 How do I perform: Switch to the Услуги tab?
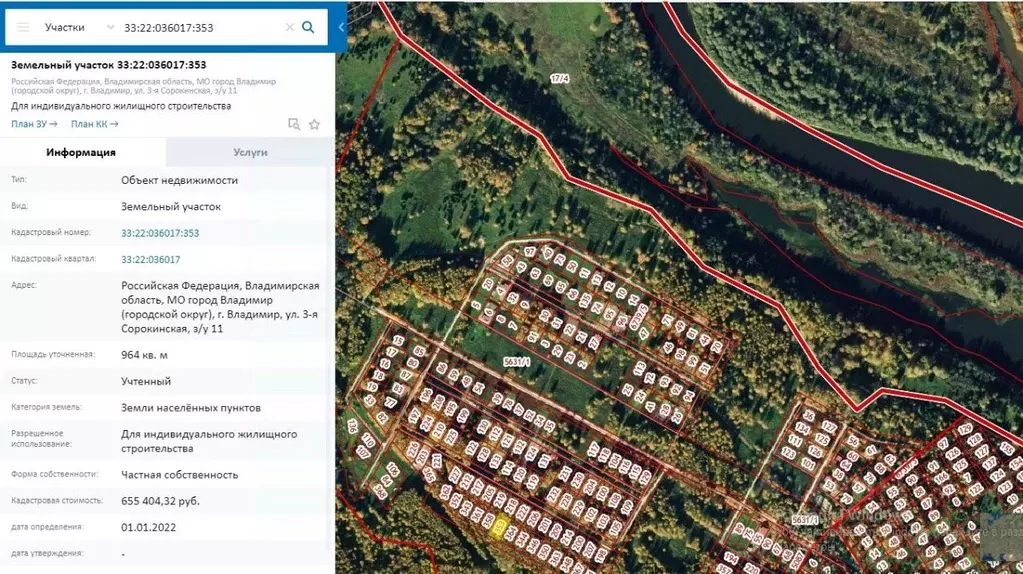click(251, 152)
